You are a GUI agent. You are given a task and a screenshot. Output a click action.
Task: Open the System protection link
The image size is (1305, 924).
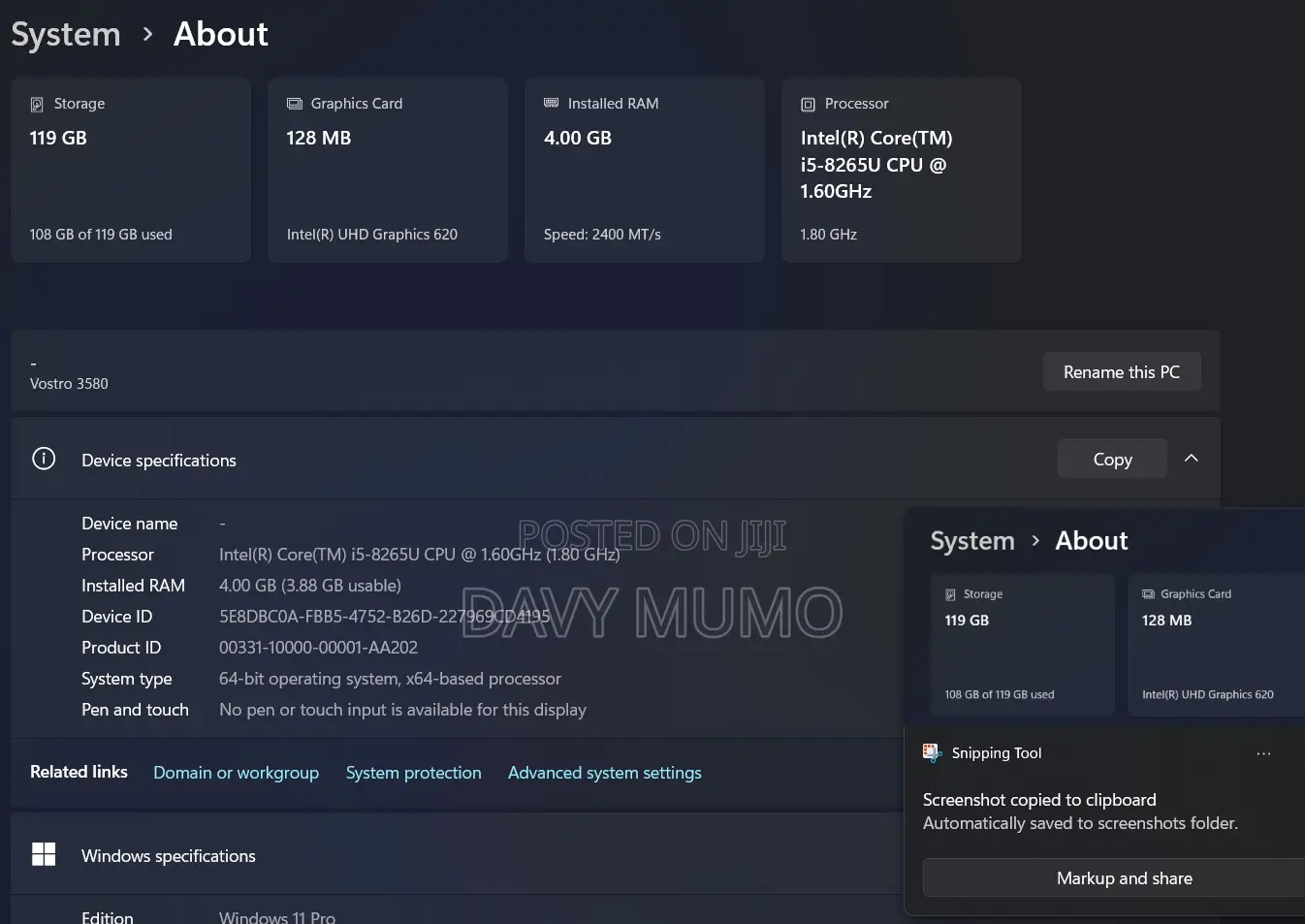pos(413,773)
